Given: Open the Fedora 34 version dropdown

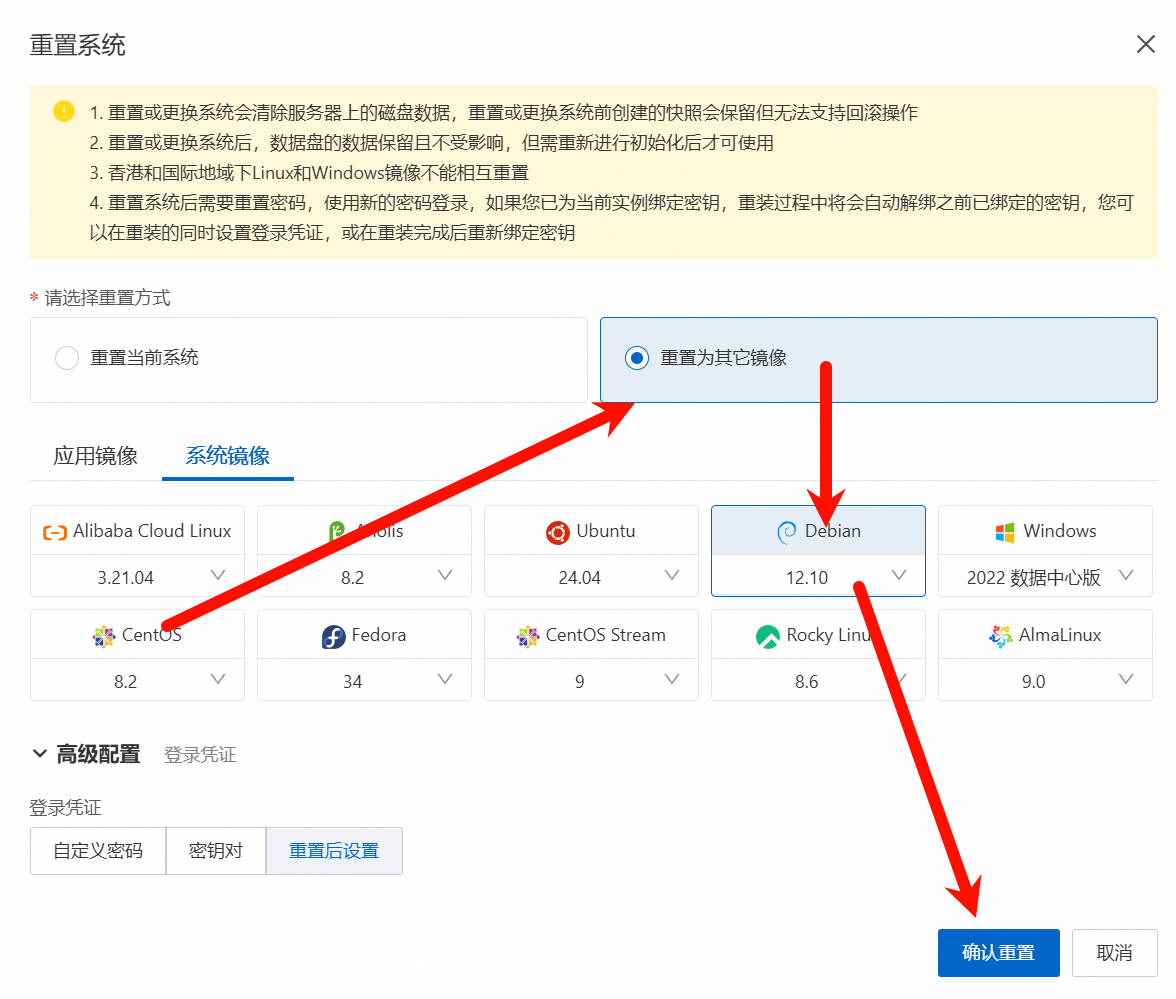Looking at the screenshot, I should (x=364, y=680).
